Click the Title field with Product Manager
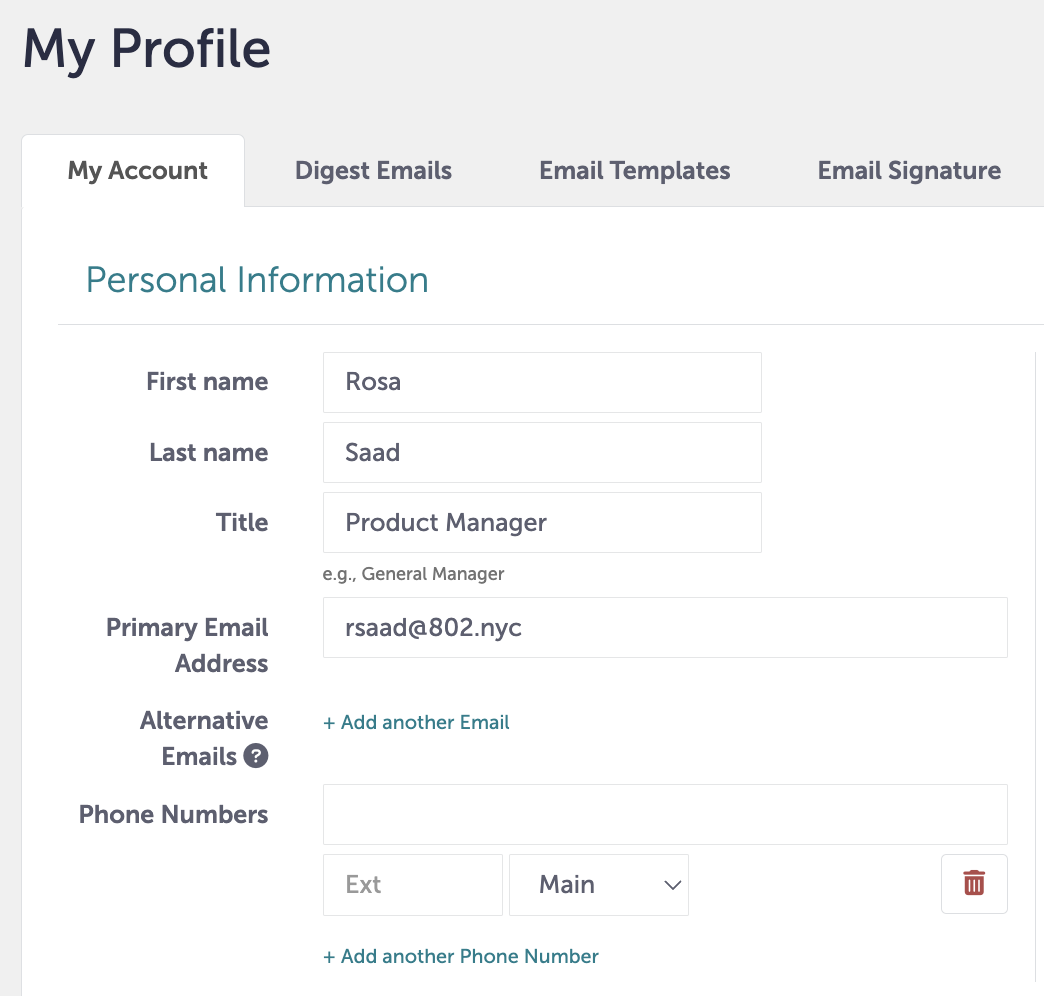The image size is (1044, 996). pyautogui.click(x=541, y=522)
